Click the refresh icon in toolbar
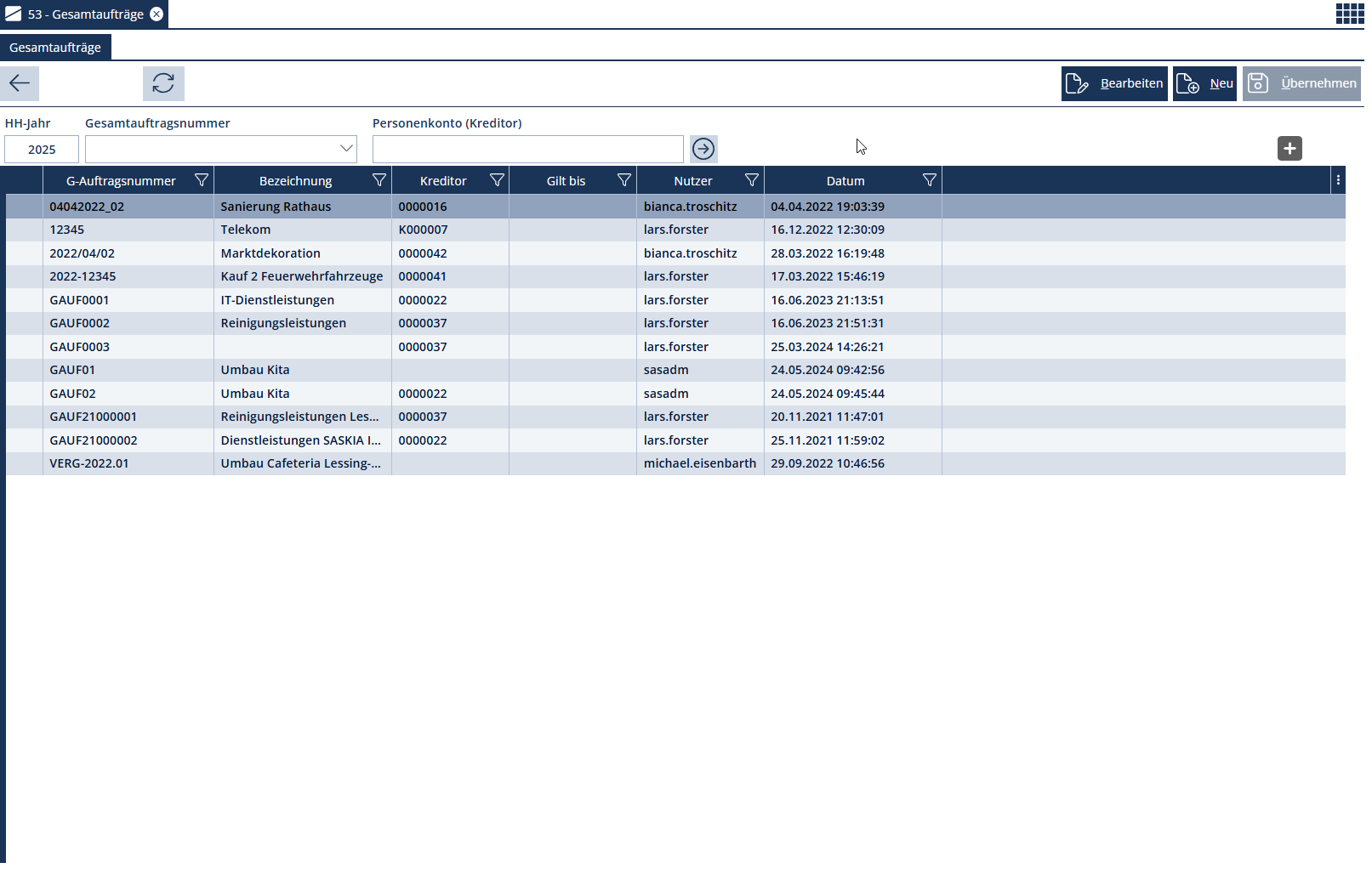Image resolution: width=1372 pixels, height=874 pixels. coord(163,83)
